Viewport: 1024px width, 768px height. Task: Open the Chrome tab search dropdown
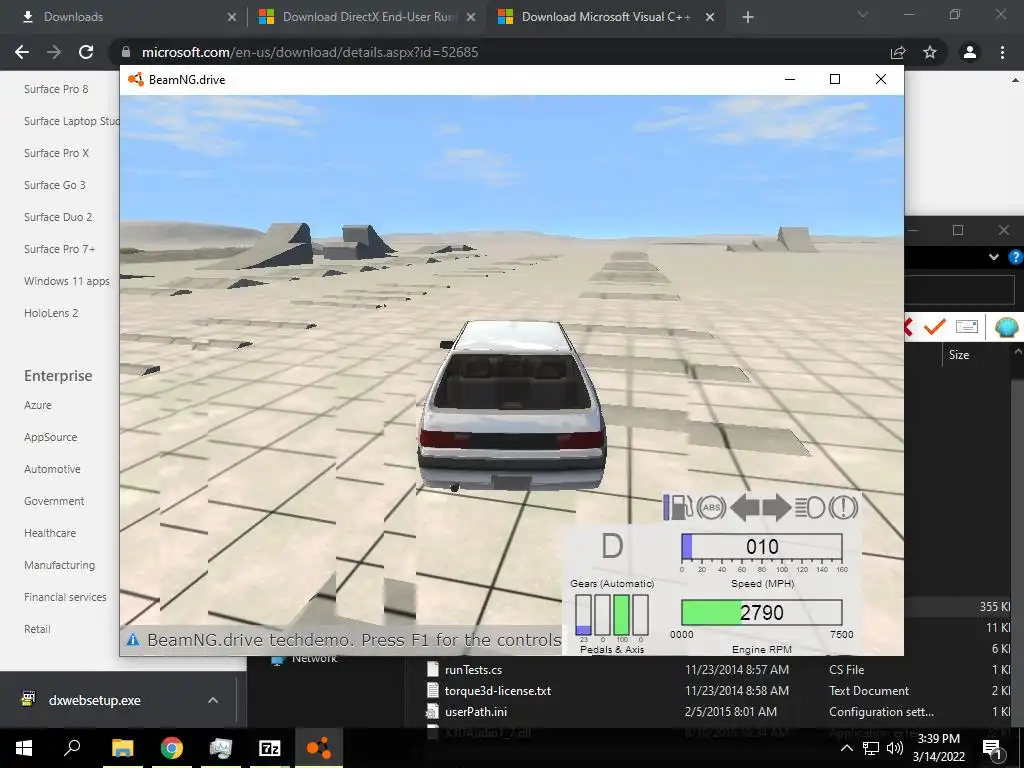coord(863,14)
